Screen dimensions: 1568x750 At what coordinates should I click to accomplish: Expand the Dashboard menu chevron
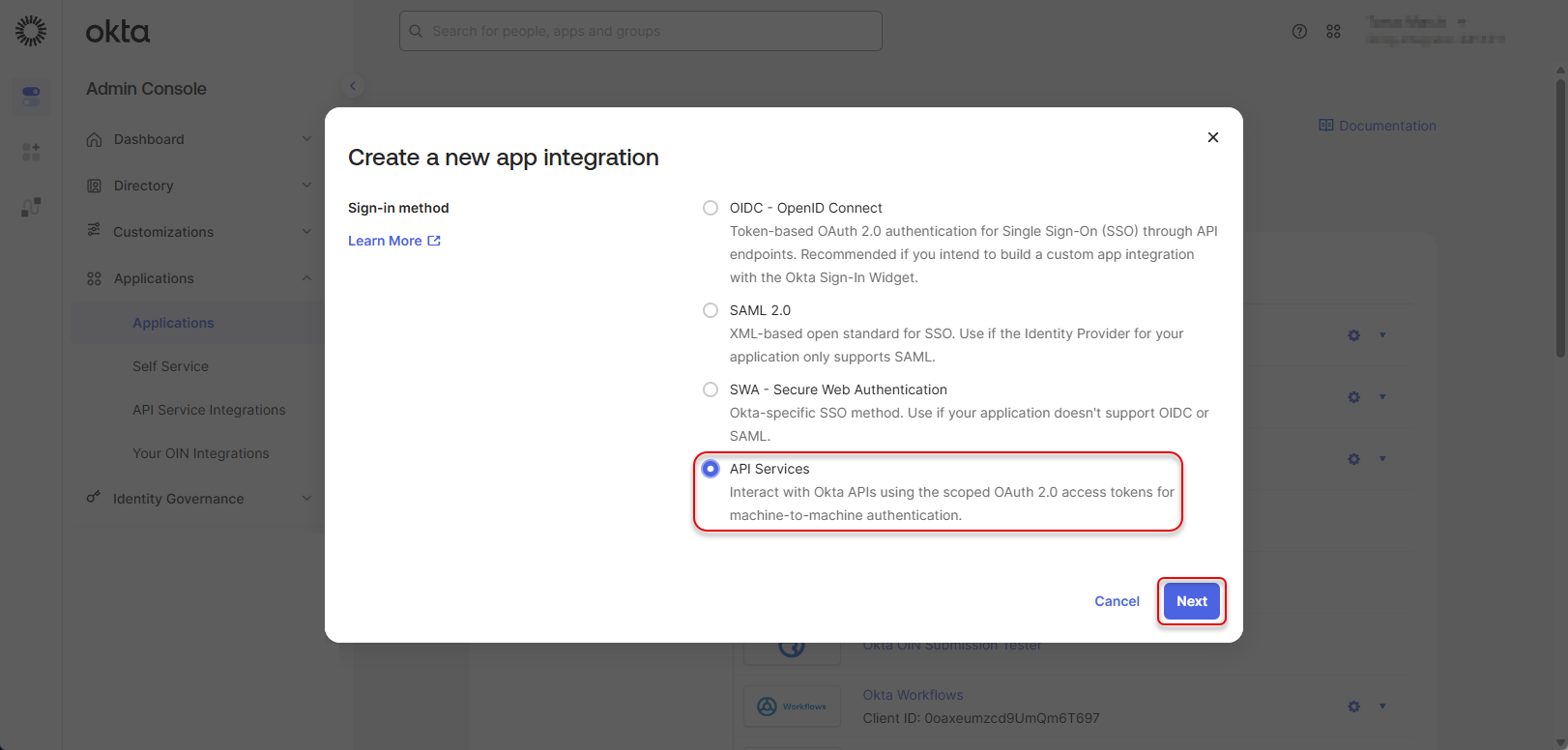point(306,139)
